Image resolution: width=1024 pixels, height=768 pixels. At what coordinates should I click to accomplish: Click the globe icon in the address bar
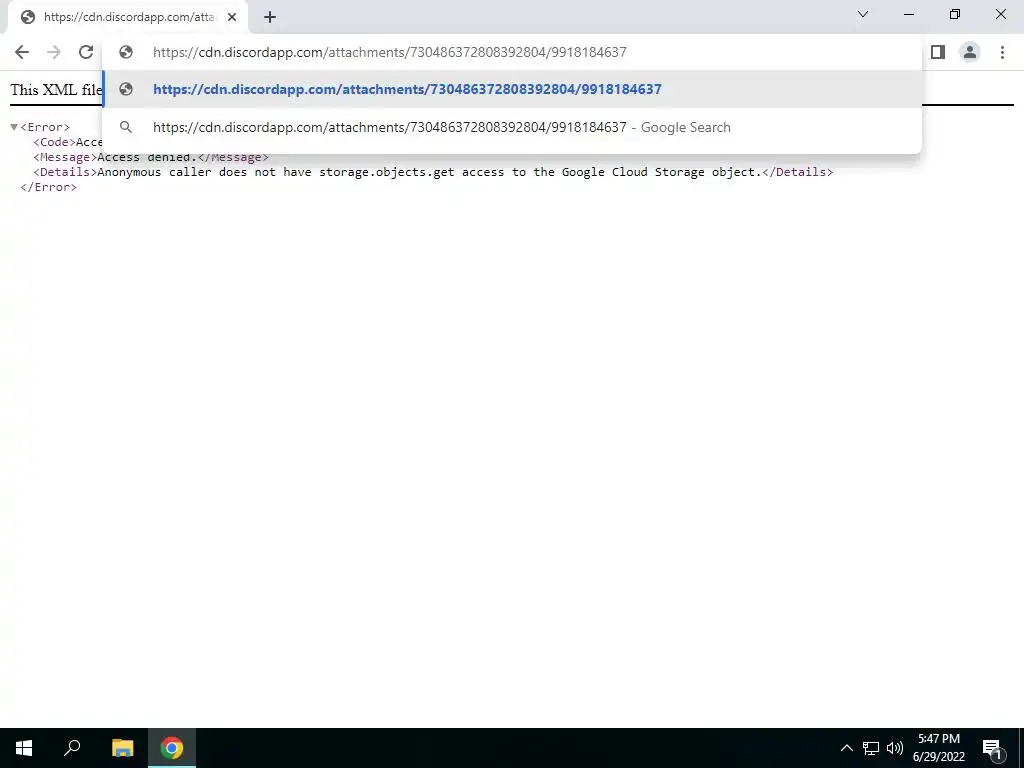pos(126,52)
